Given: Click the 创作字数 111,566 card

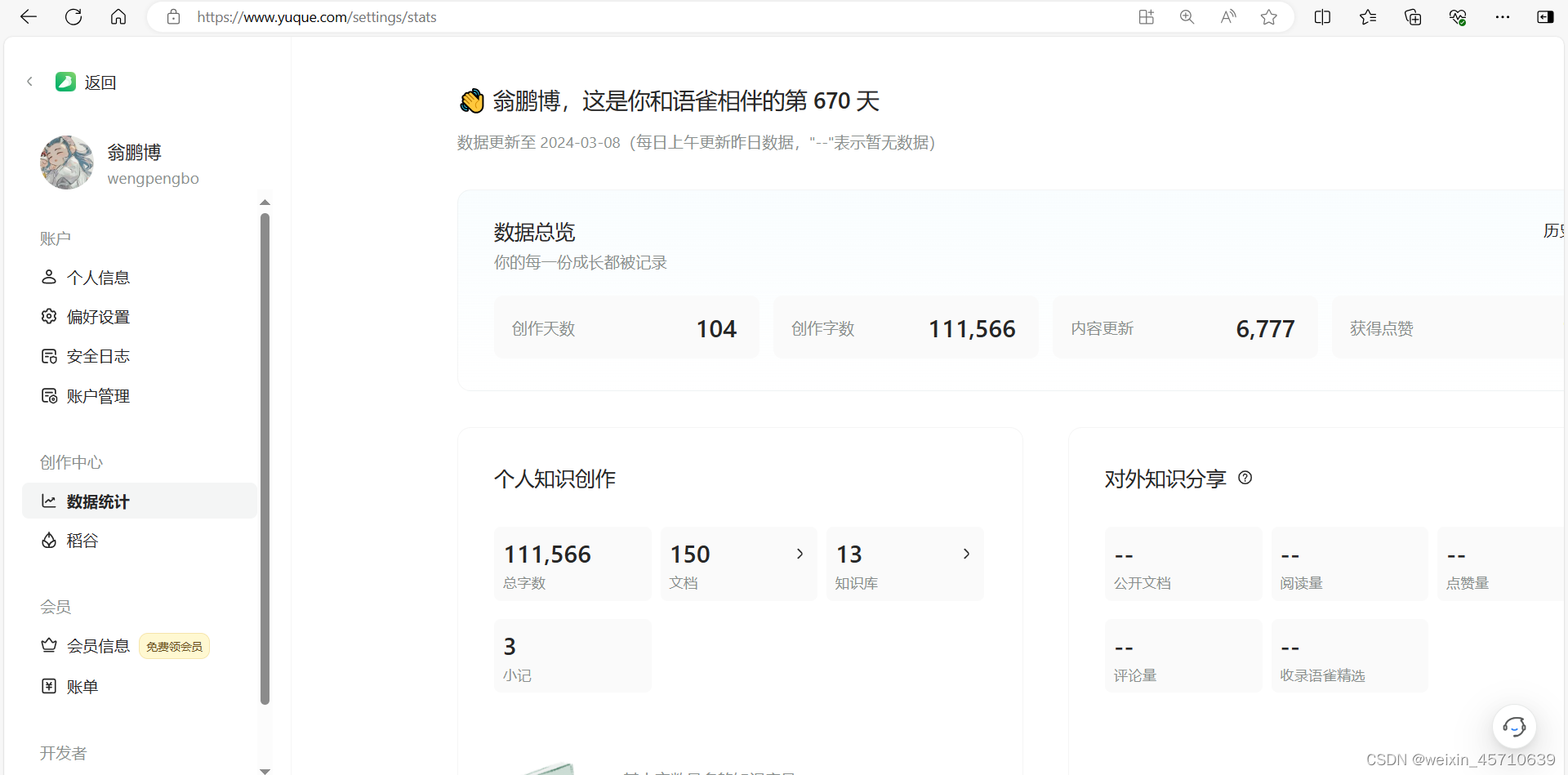Looking at the screenshot, I should [906, 327].
